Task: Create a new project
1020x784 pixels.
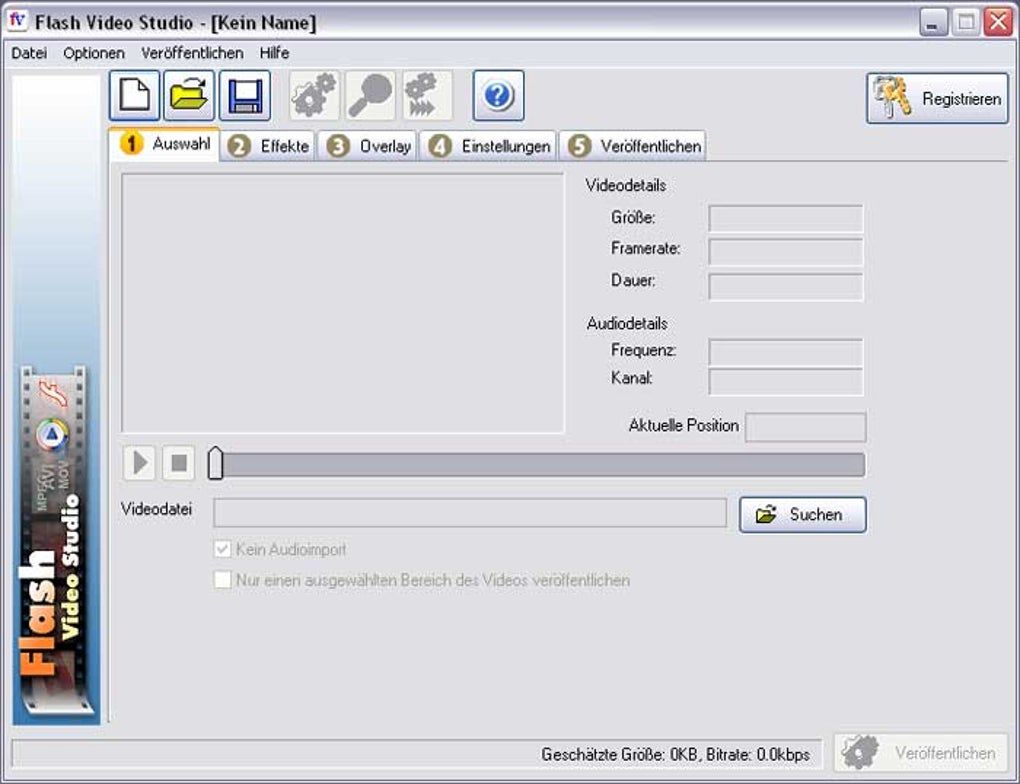Action: click(x=133, y=95)
